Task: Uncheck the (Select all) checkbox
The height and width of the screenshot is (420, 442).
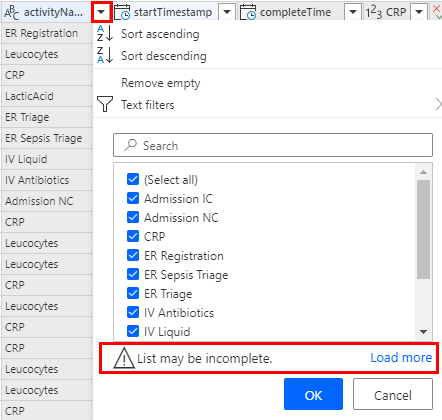Action: tap(133, 179)
